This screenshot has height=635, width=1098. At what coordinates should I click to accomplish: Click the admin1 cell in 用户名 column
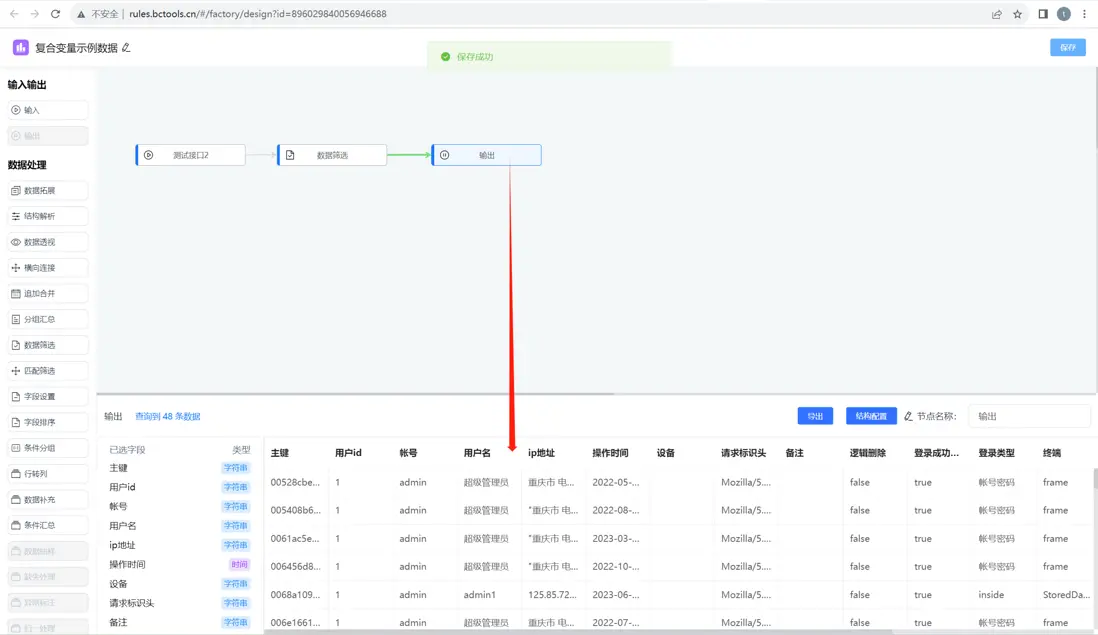(x=480, y=594)
